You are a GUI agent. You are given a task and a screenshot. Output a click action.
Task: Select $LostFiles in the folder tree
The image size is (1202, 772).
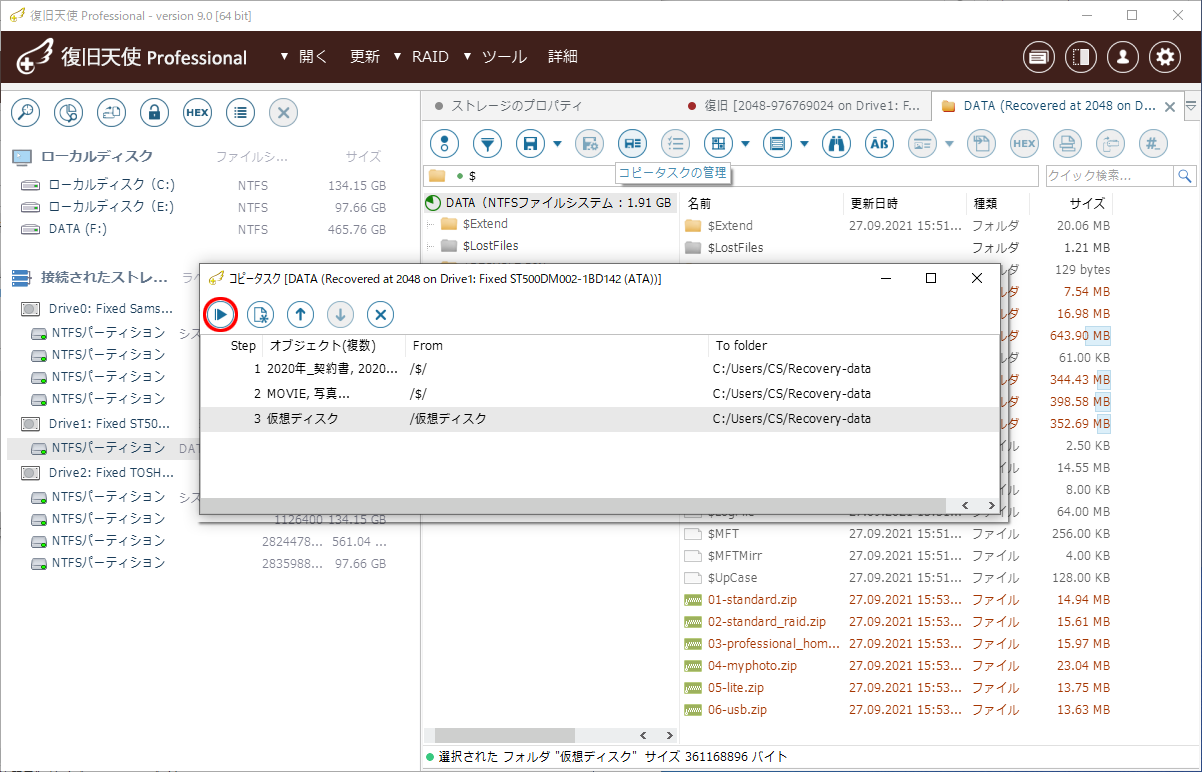pyautogui.click(x=490, y=245)
